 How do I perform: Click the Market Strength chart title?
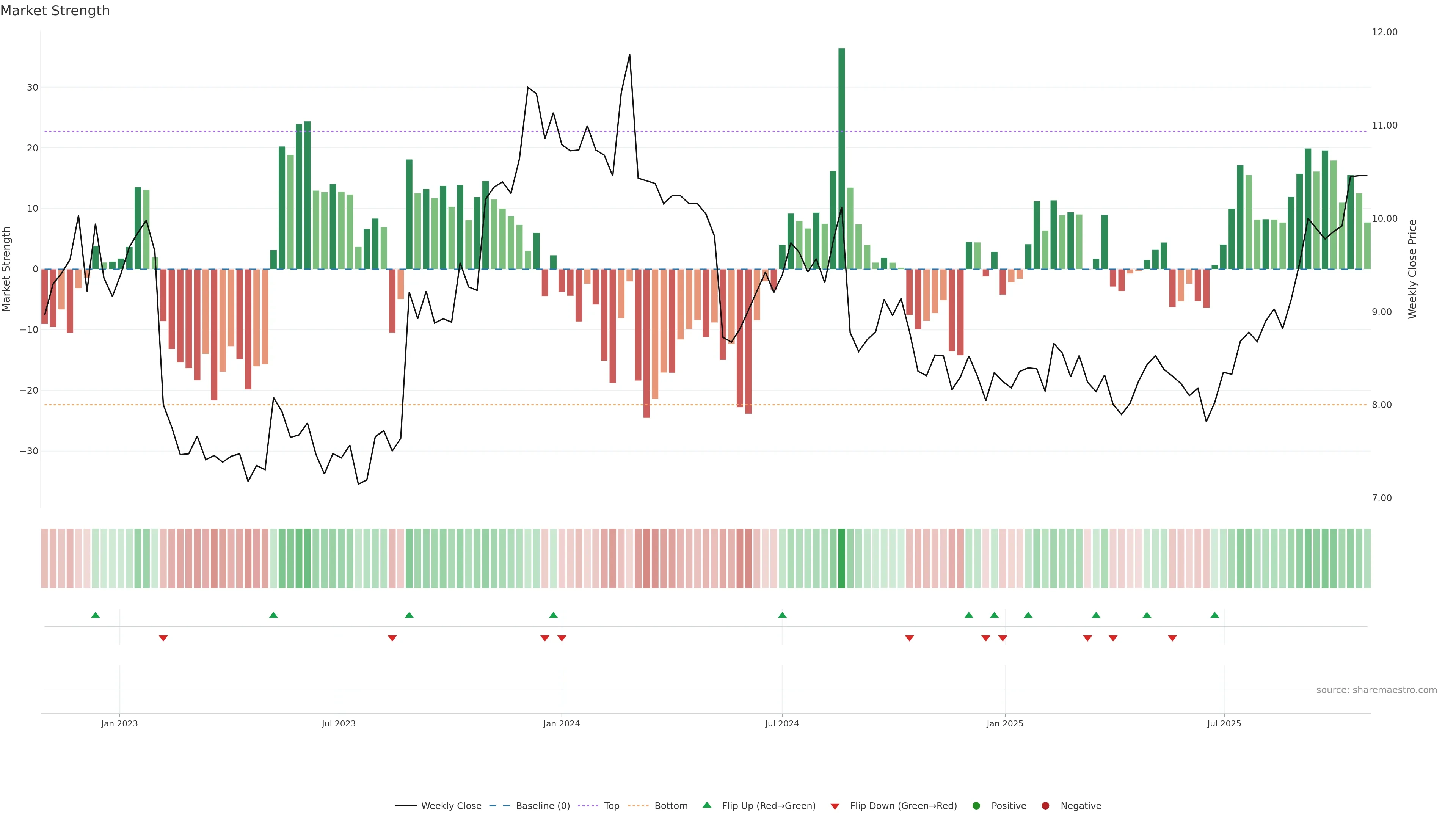tap(55, 11)
